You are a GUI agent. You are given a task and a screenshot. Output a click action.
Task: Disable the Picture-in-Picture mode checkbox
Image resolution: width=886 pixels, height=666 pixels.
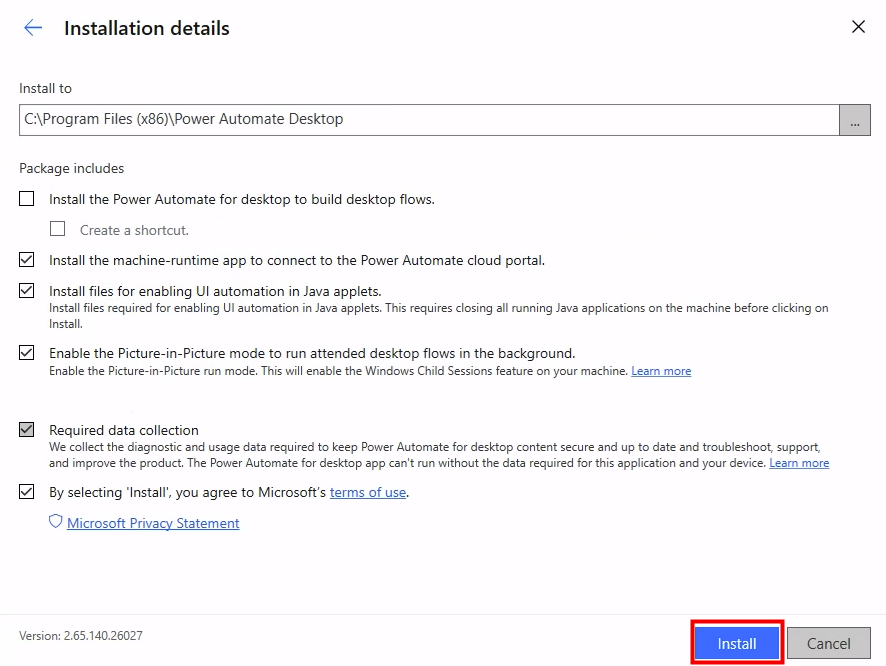coord(27,353)
